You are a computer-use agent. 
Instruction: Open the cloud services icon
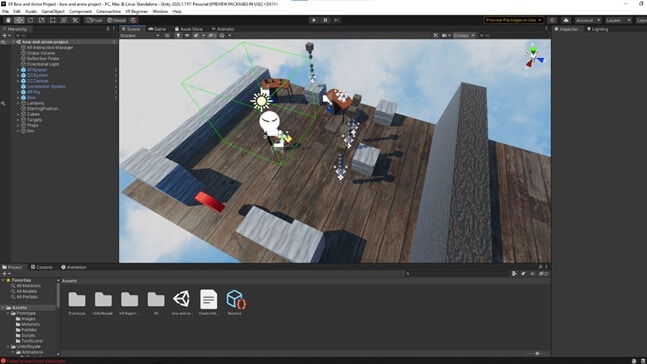pos(566,20)
